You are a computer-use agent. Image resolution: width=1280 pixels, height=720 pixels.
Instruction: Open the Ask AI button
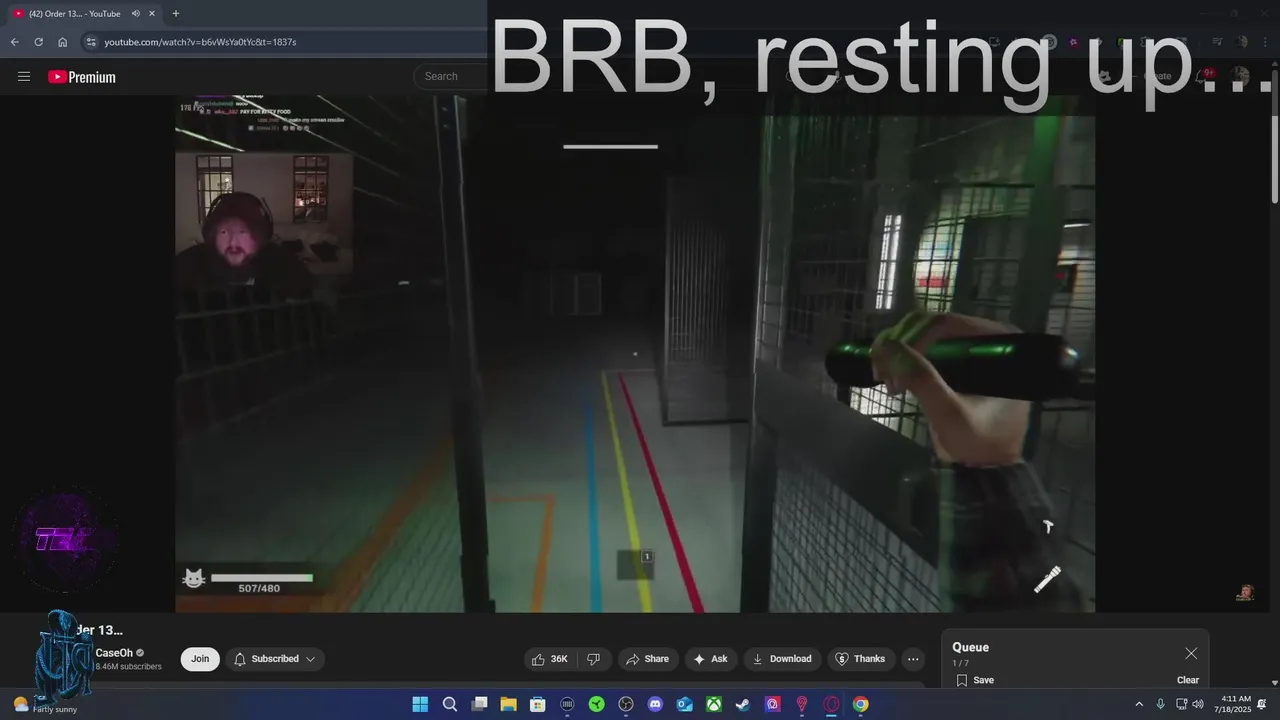pos(710,659)
